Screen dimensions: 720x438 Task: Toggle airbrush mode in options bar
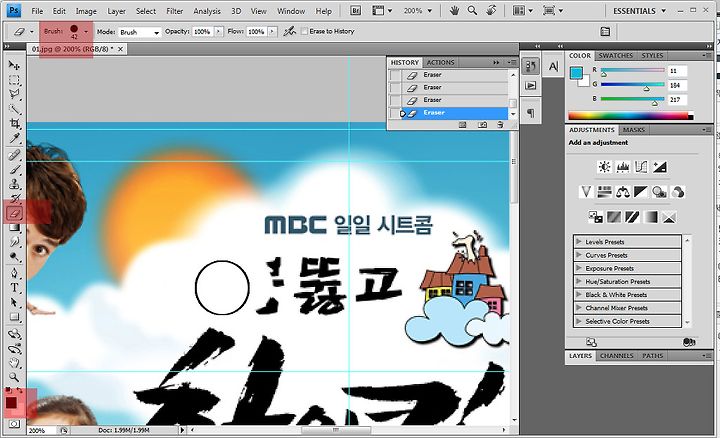pos(289,31)
